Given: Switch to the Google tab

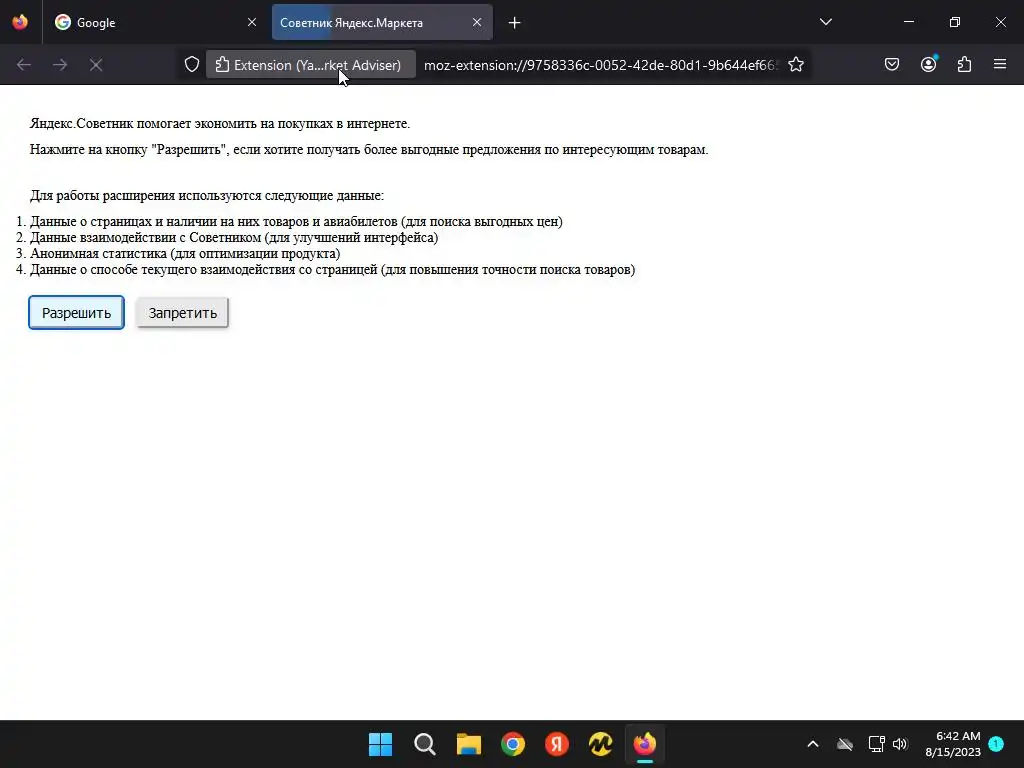Looking at the screenshot, I should click(x=155, y=22).
